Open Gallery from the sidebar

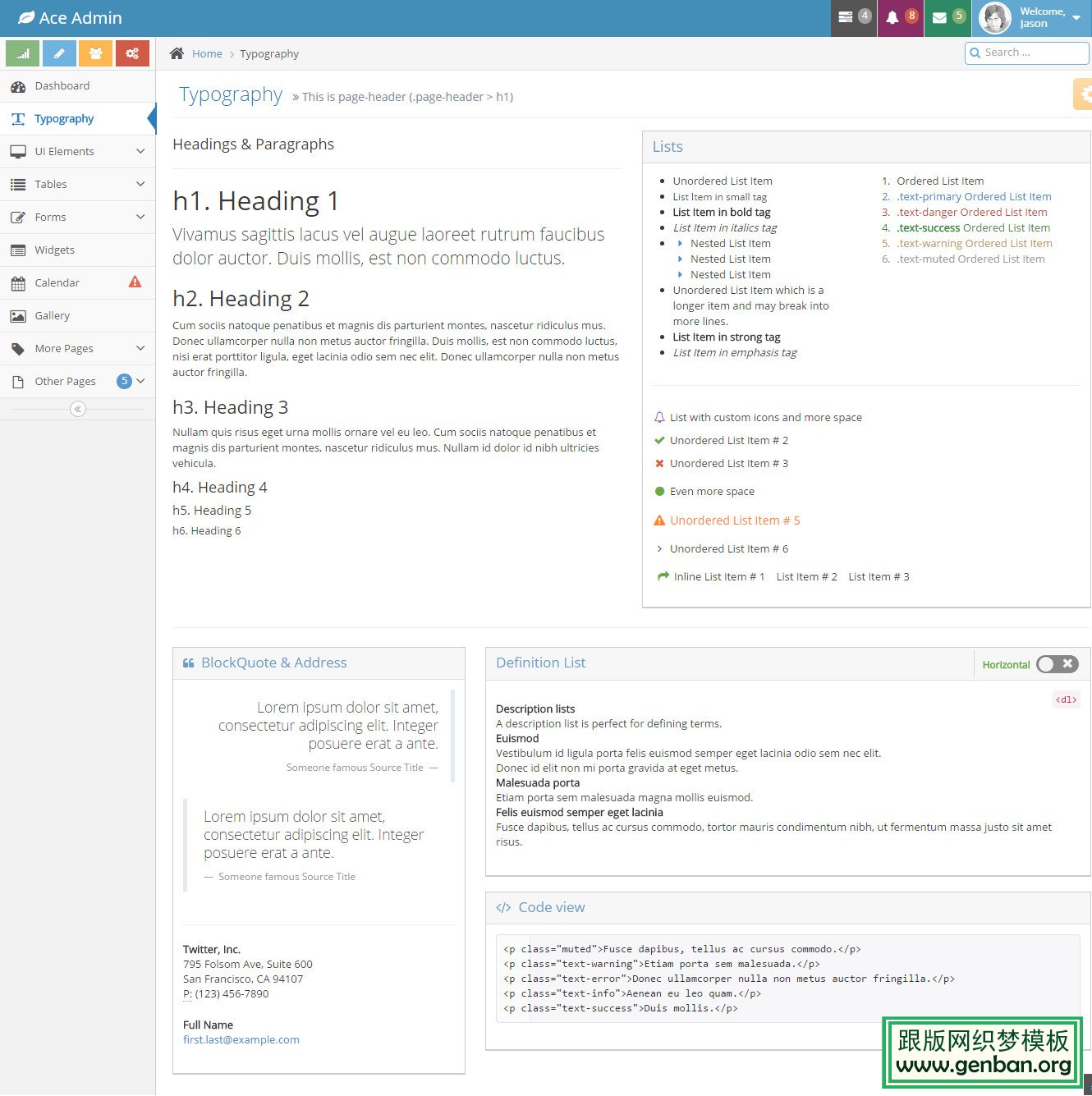click(x=53, y=316)
